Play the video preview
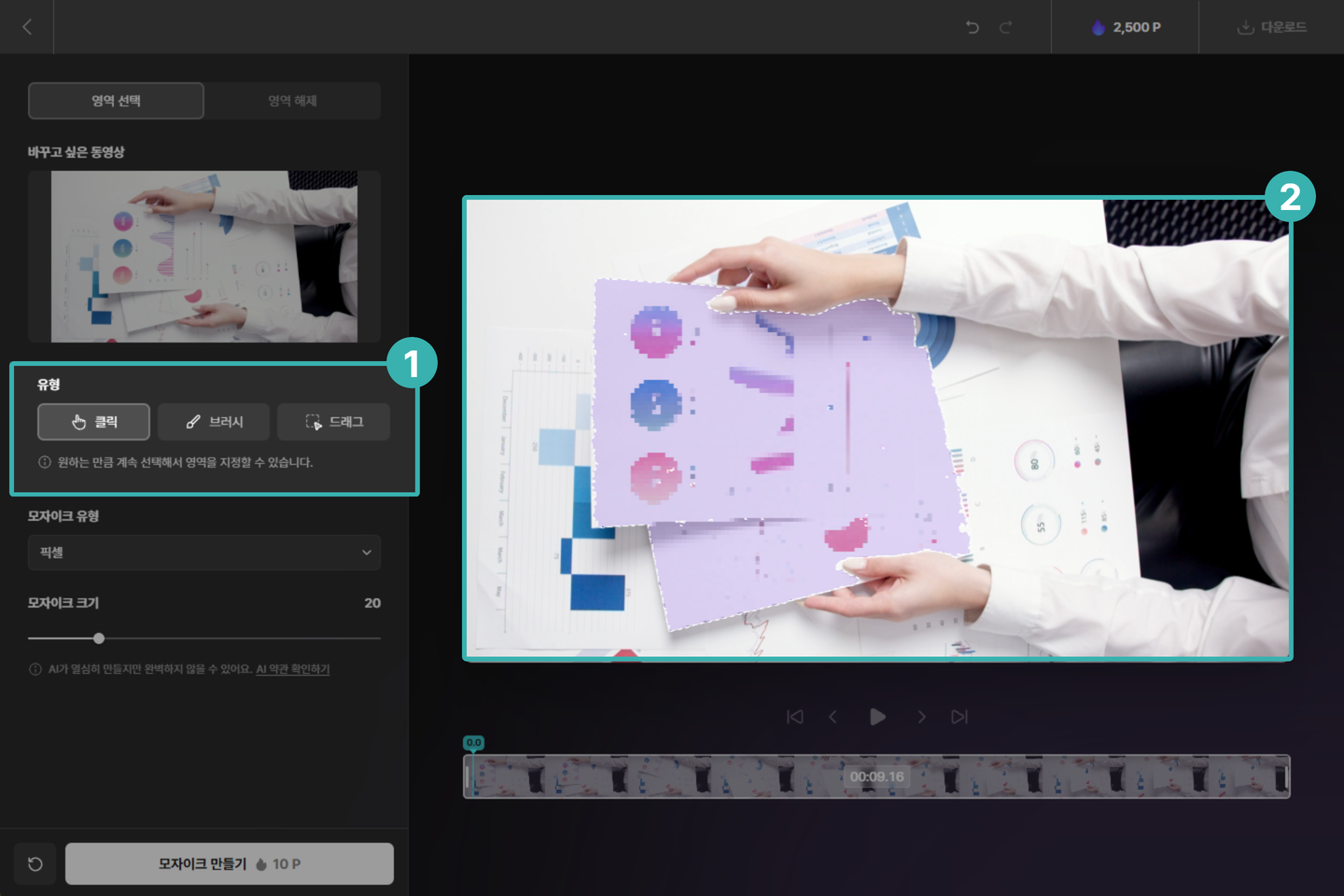 tap(877, 717)
